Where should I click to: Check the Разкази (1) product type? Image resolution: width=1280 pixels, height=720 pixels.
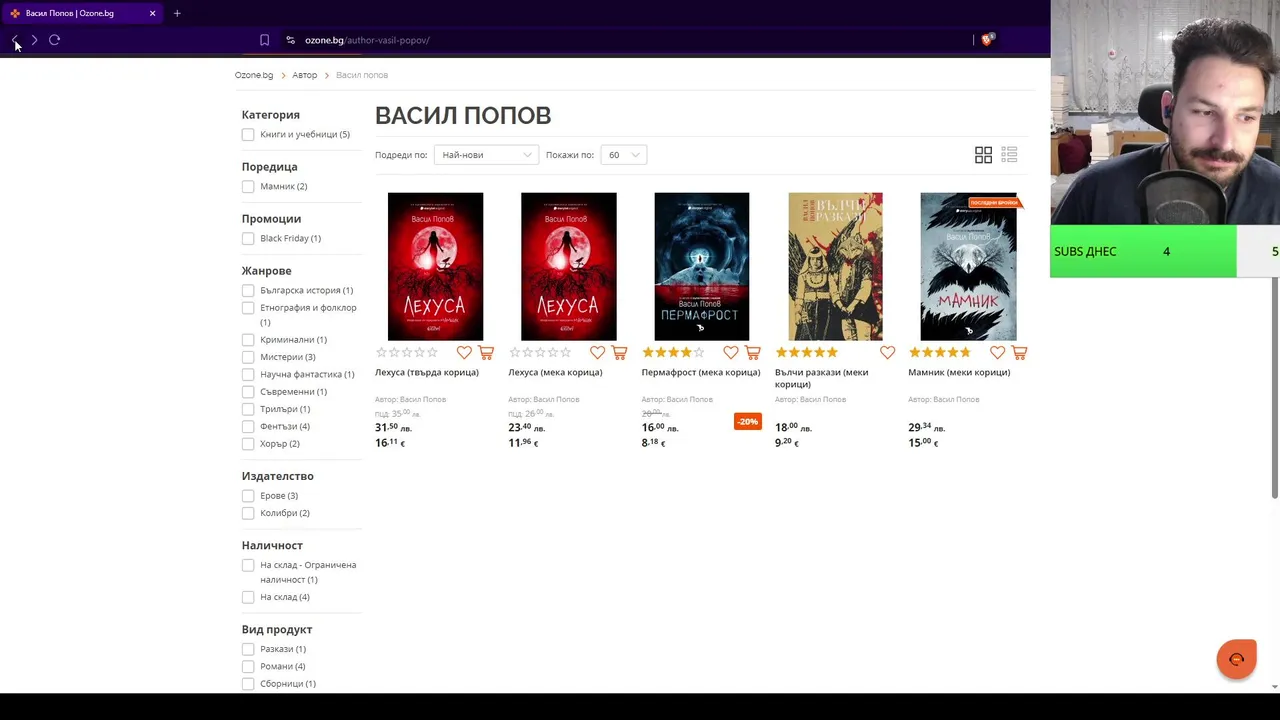pyautogui.click(x=248, y=649)
